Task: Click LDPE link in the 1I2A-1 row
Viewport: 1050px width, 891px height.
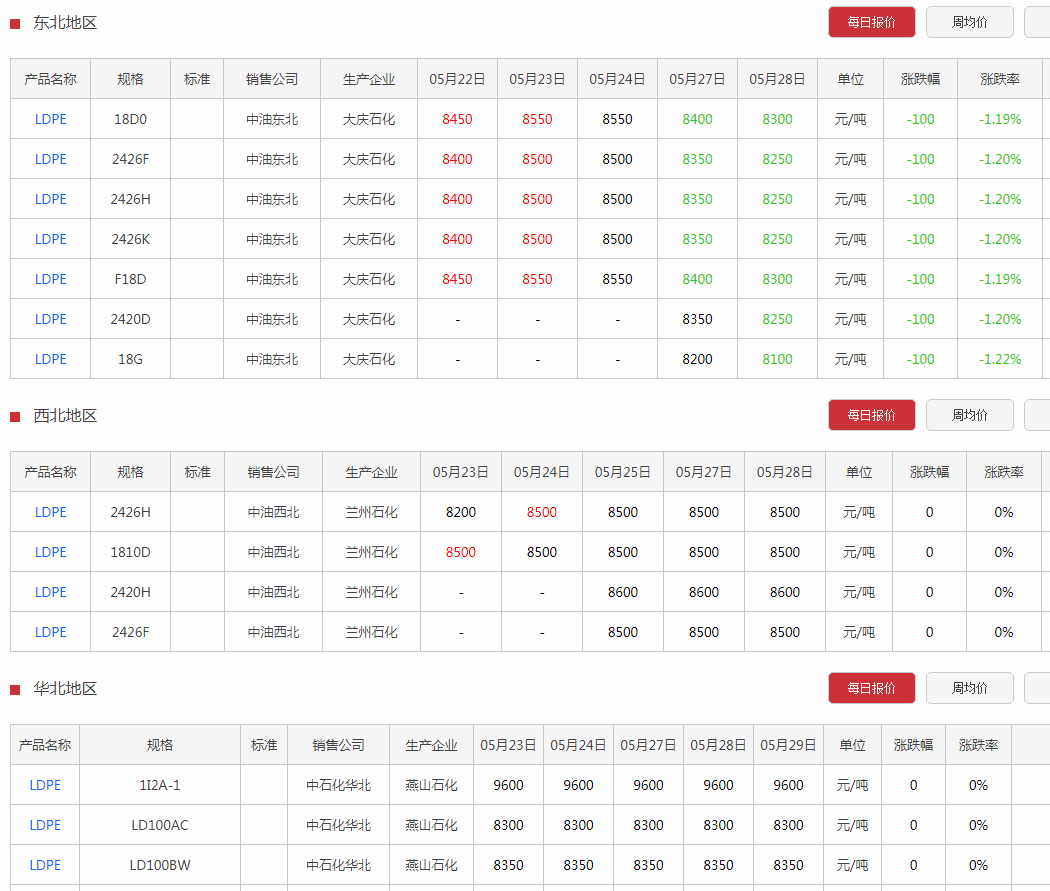Action: tap(45, 785)
